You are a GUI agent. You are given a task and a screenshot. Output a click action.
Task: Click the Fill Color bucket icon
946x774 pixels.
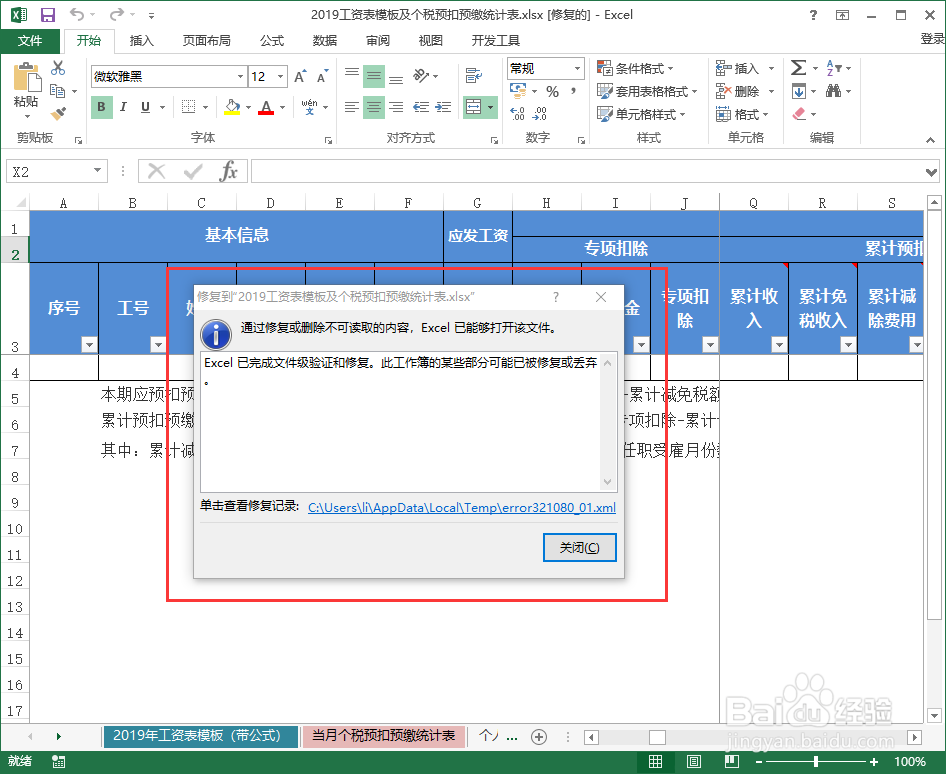click(x=232, y=108)
